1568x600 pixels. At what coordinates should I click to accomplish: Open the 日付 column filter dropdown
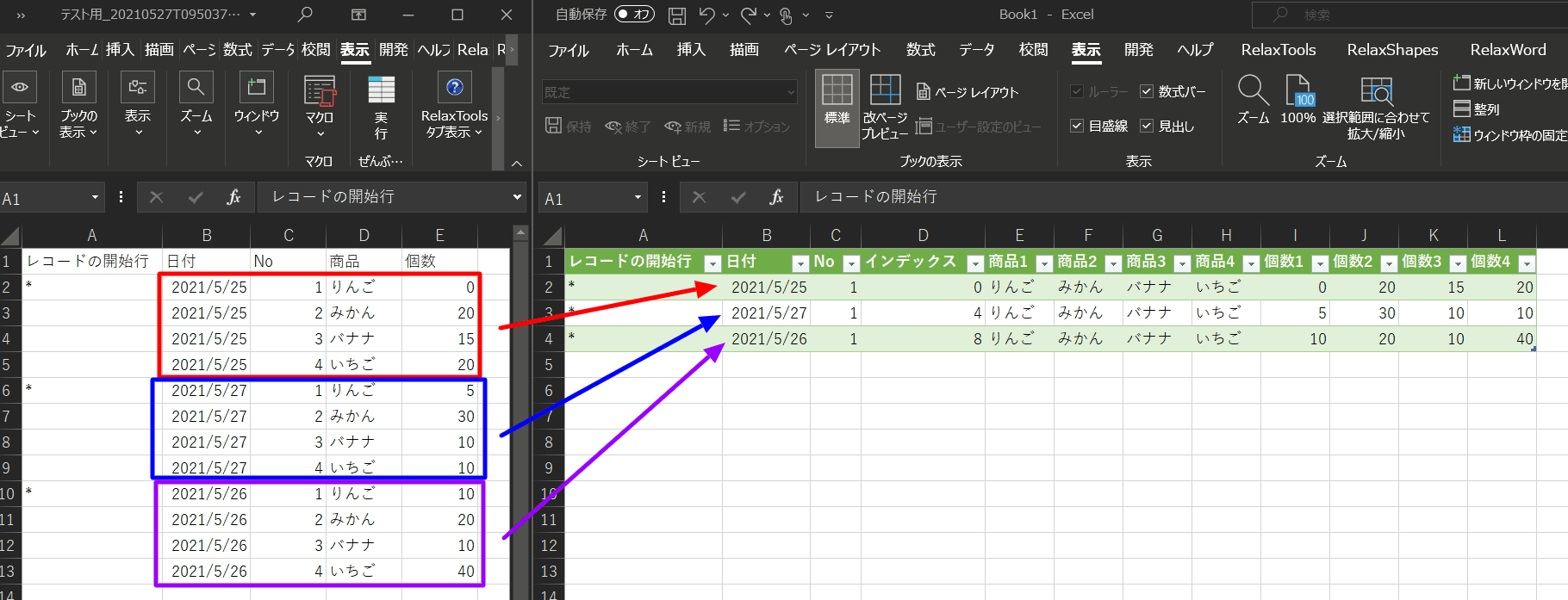point(800,263)
